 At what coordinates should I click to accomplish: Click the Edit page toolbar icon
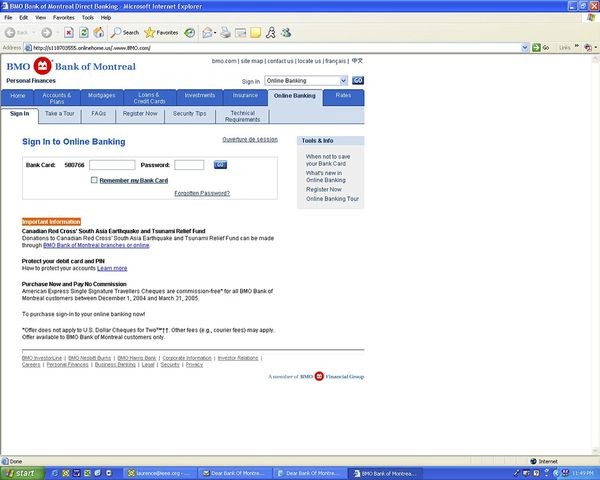click(240, 33)
